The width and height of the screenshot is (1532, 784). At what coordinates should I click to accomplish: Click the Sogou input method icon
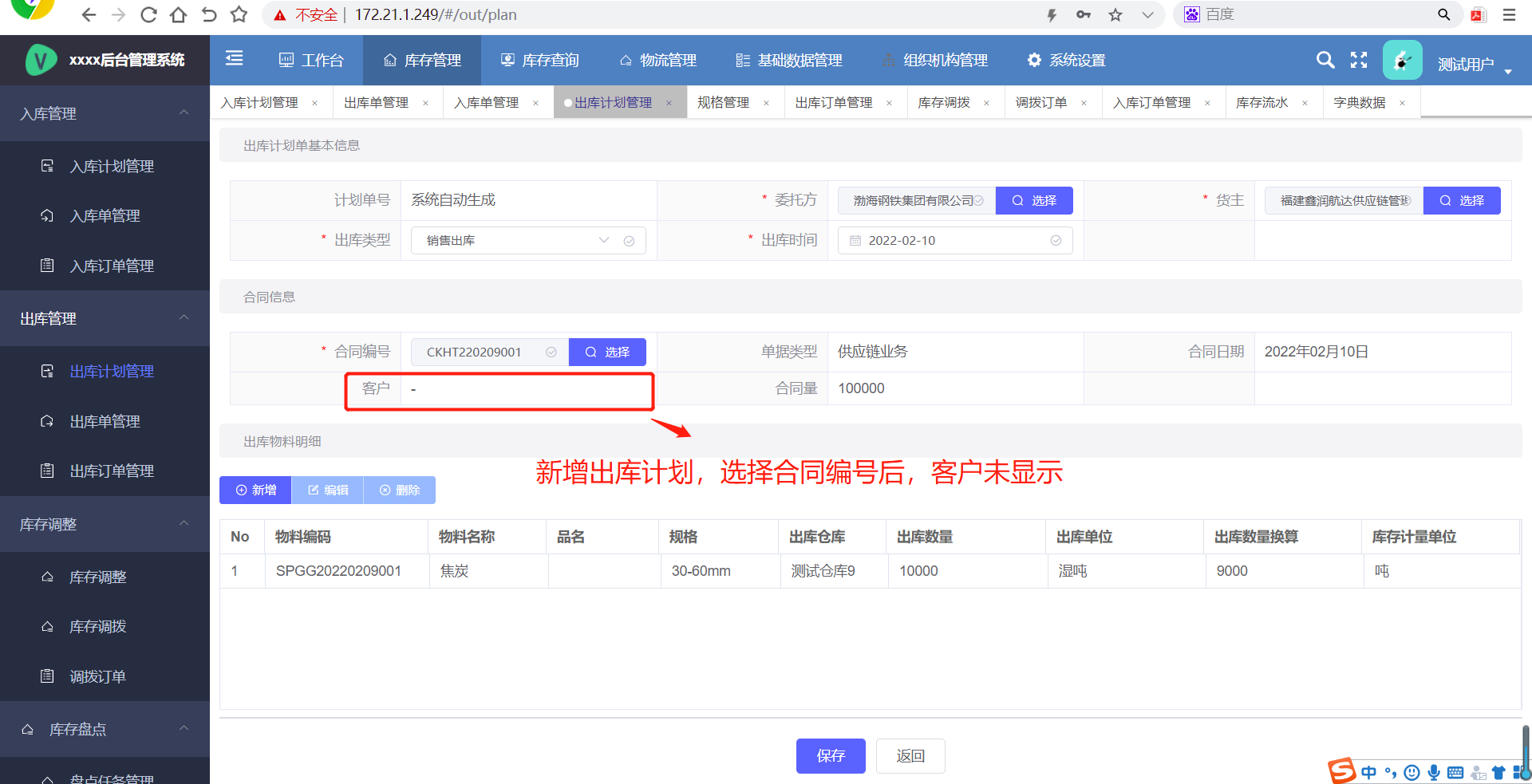1341,770
